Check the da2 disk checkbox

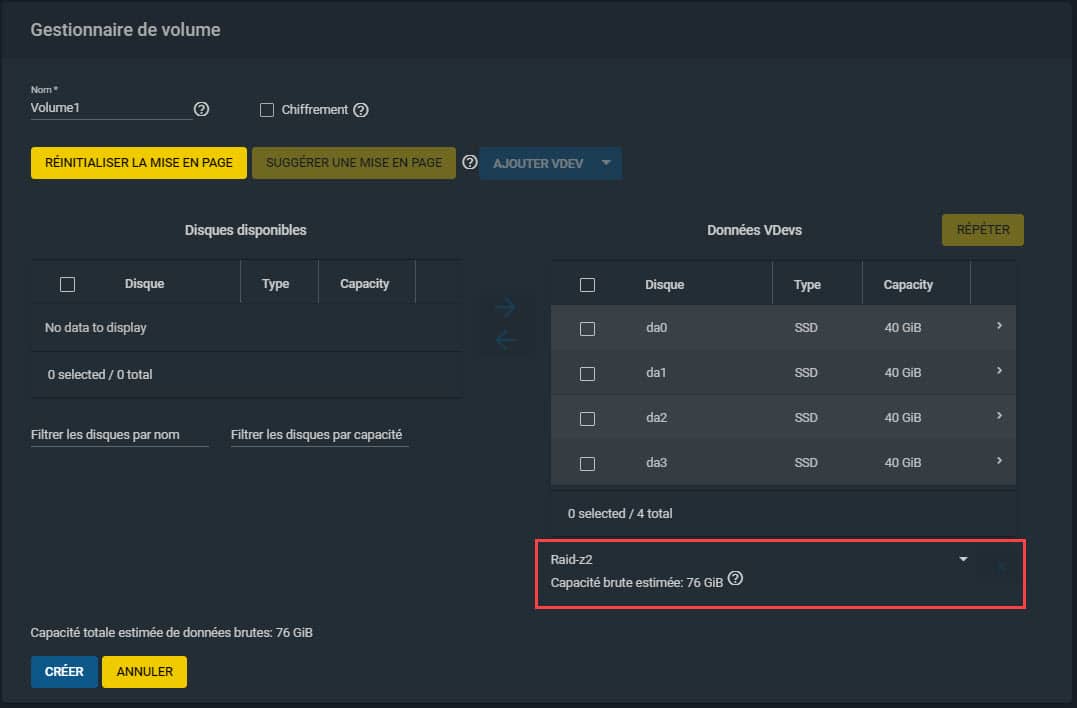[x=587, y=419]
